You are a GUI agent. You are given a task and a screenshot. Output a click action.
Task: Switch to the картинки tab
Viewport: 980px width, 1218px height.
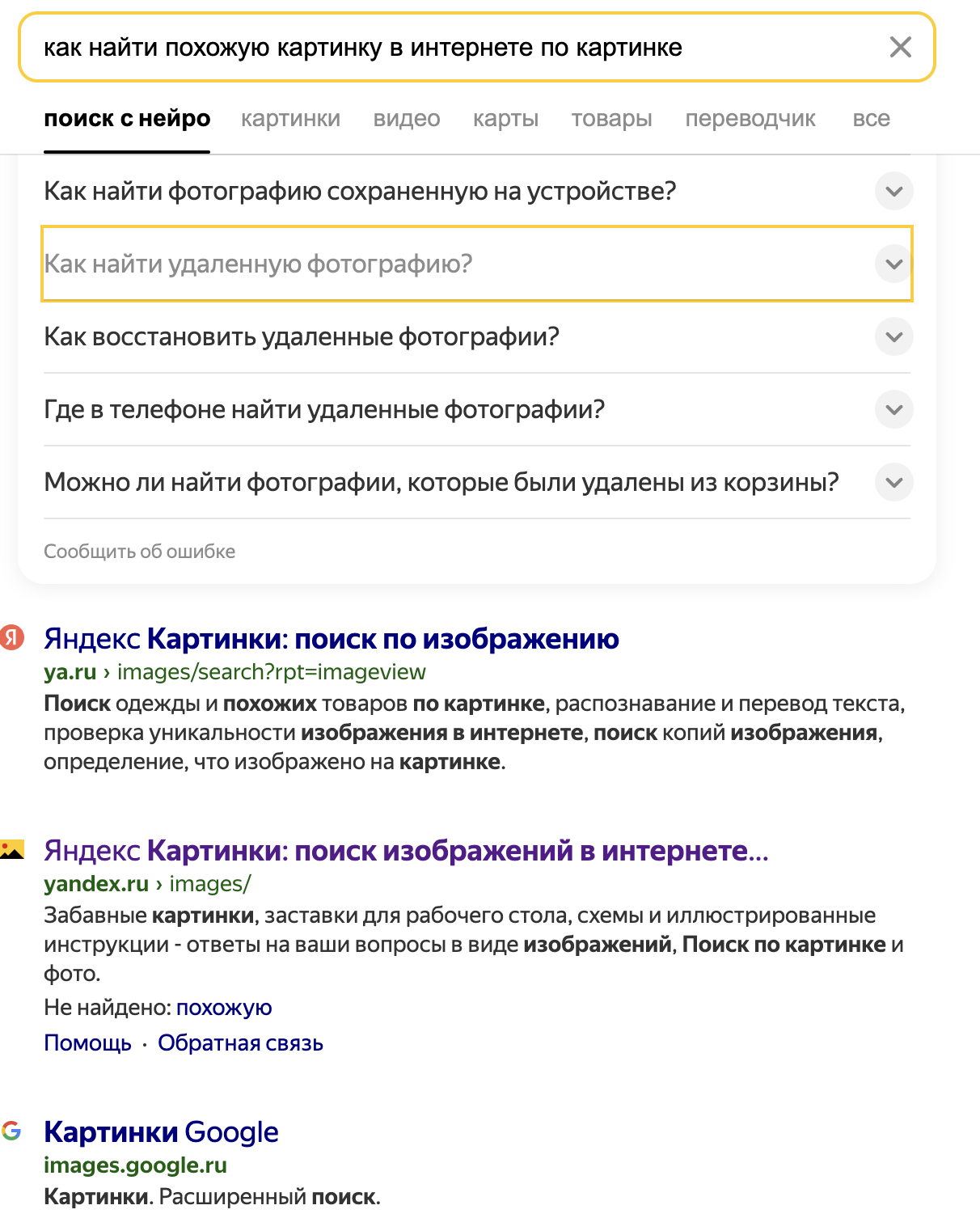tap(290, 119)
